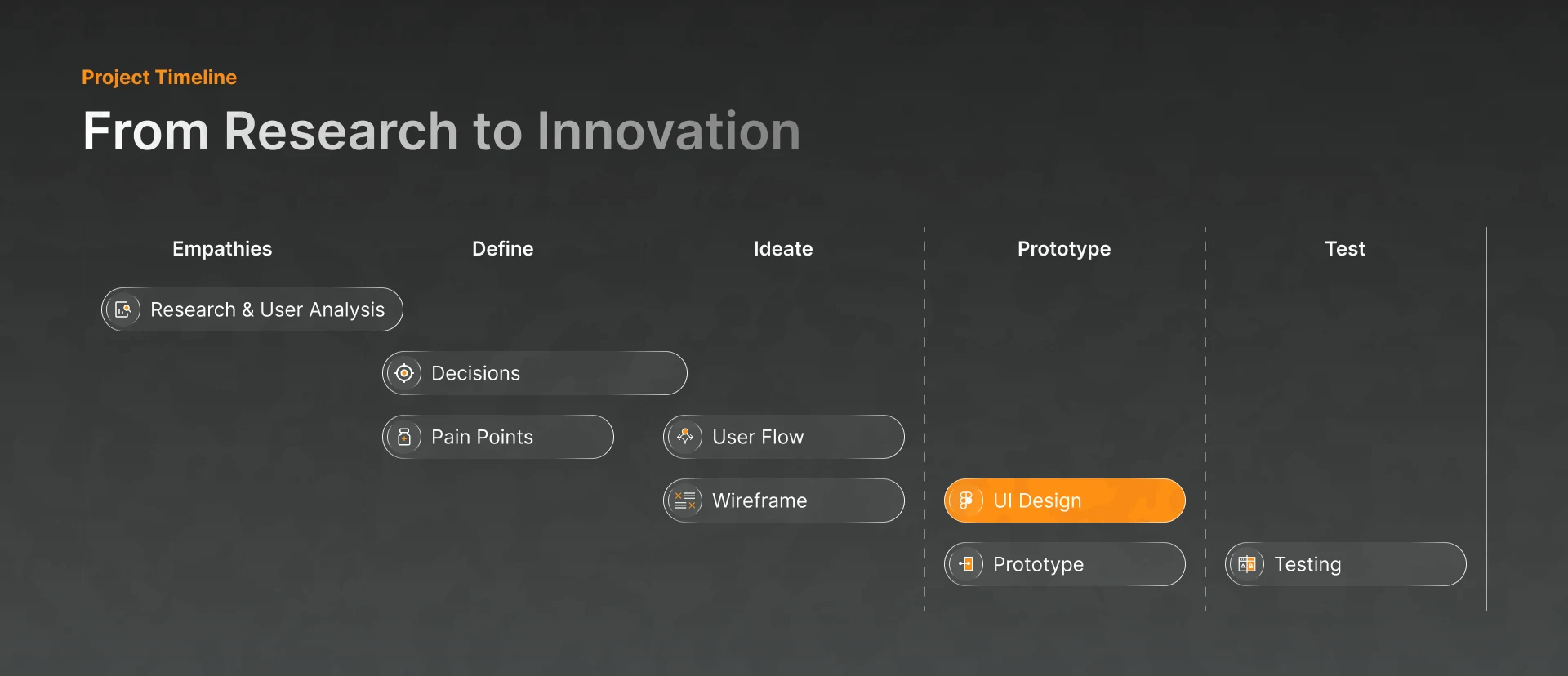The height and width of the screenshot is (676, 1568).
Task: Click the Figma icon on UI Design
Action: pos(966,500)
